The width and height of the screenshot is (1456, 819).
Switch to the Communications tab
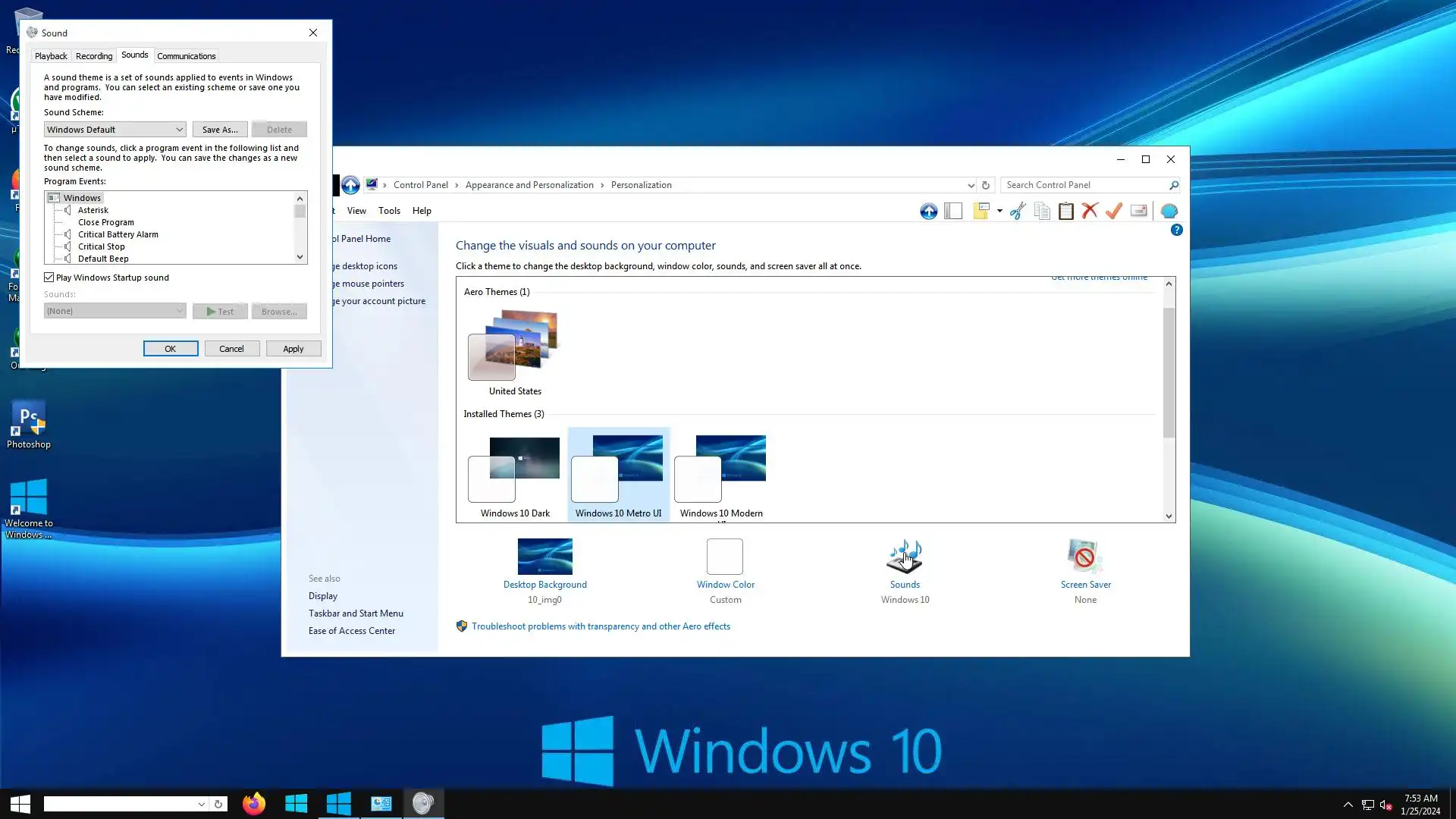coord(187,56)
